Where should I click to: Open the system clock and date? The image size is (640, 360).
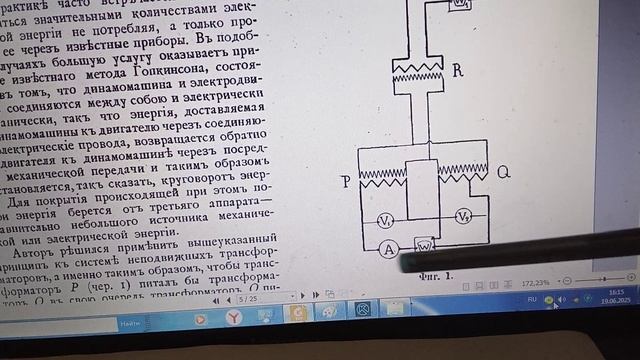616,297
